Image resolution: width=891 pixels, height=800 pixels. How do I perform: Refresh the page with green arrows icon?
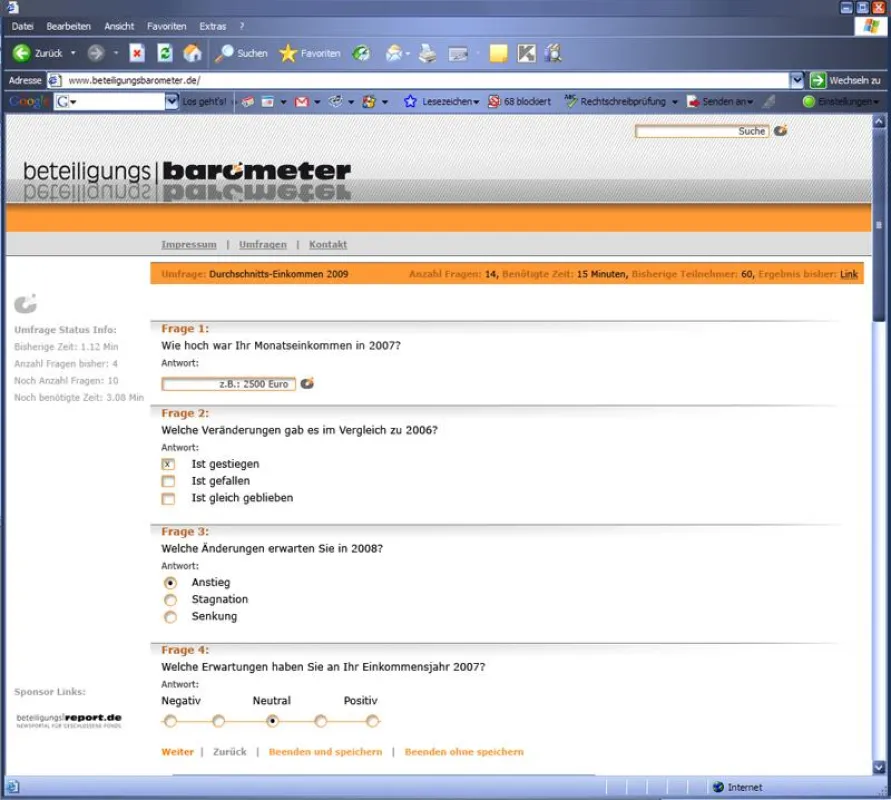pos(165,53)
